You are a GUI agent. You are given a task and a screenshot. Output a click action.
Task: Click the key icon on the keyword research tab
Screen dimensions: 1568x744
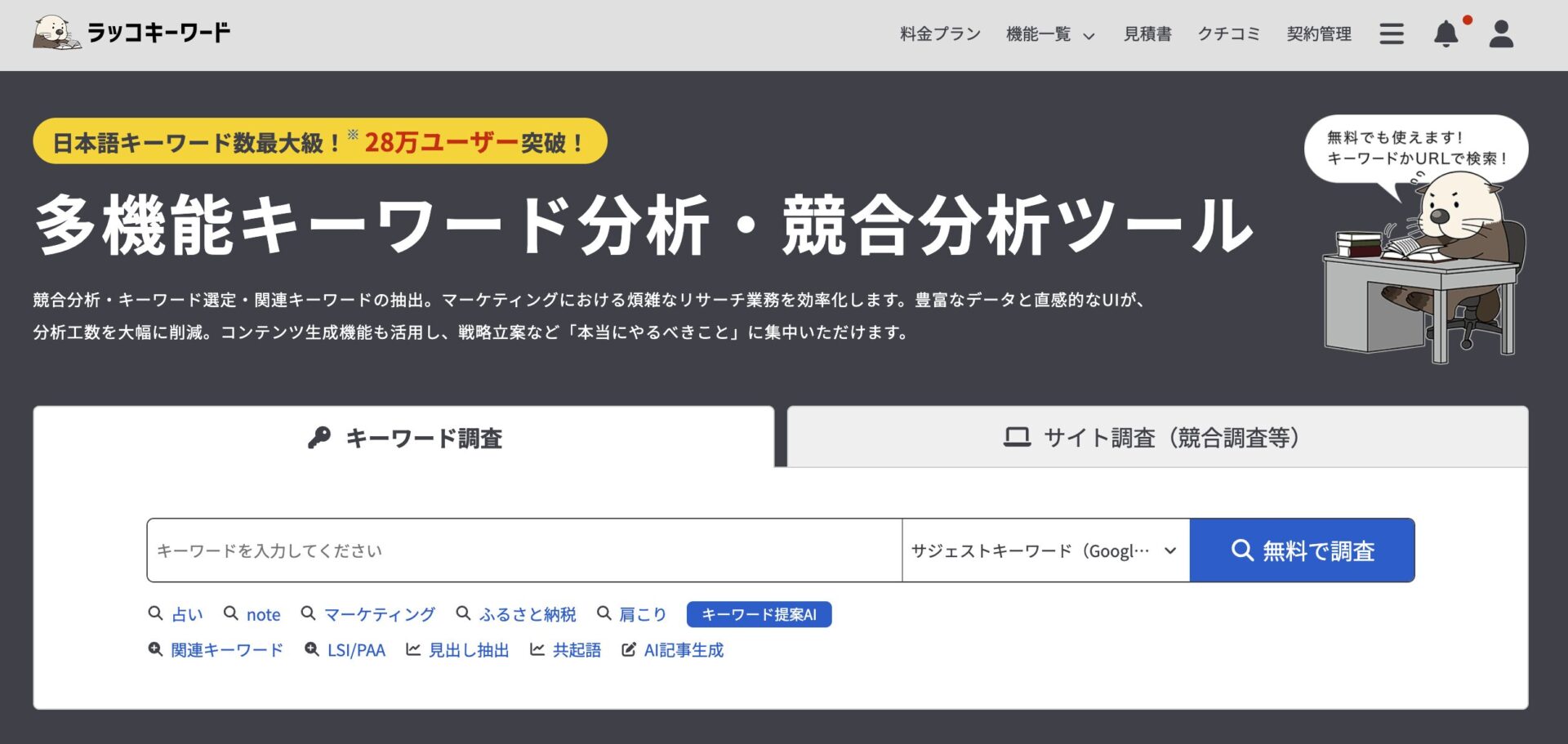[x=318, y=439]
